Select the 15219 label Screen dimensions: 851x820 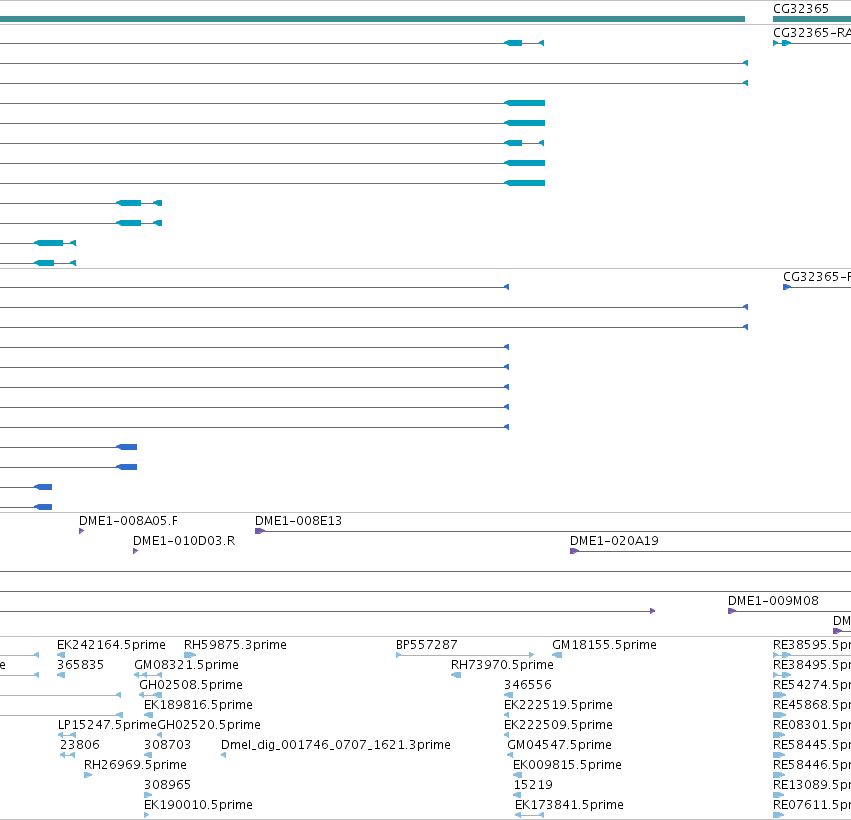pyautogui.click(x=533, y=785)
